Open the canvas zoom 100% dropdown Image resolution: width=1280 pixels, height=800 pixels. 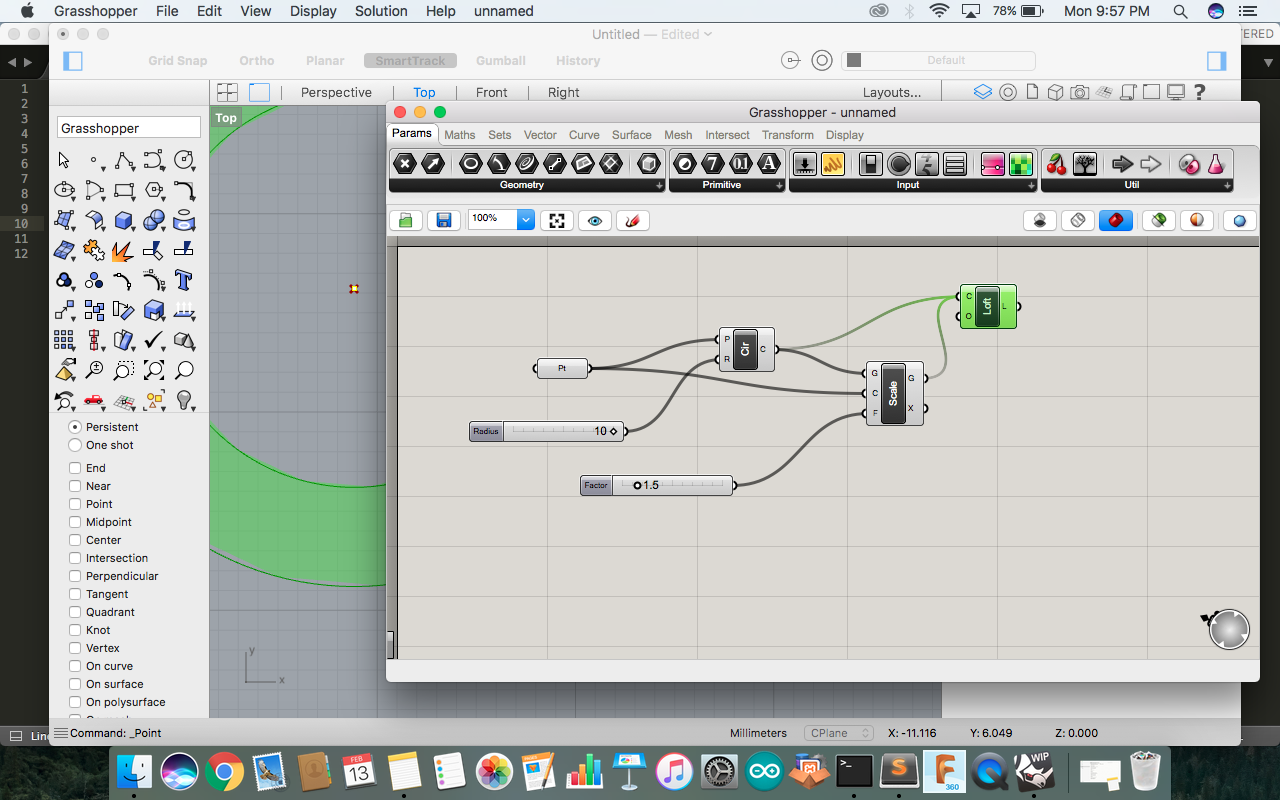(x=526, y=220)
